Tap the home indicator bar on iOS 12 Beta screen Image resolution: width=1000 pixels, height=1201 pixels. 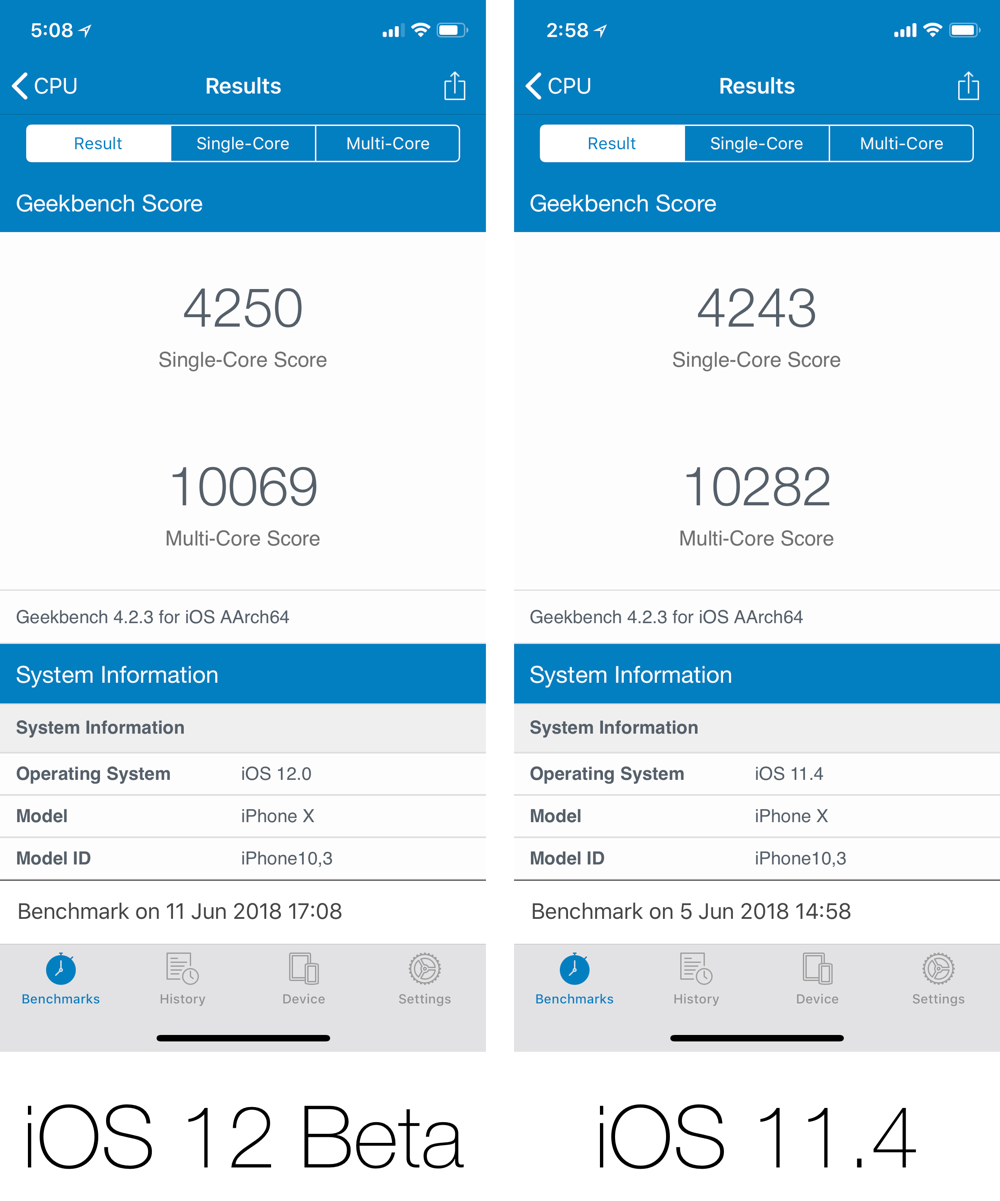pyautogui.click(x=243, y=1038)
